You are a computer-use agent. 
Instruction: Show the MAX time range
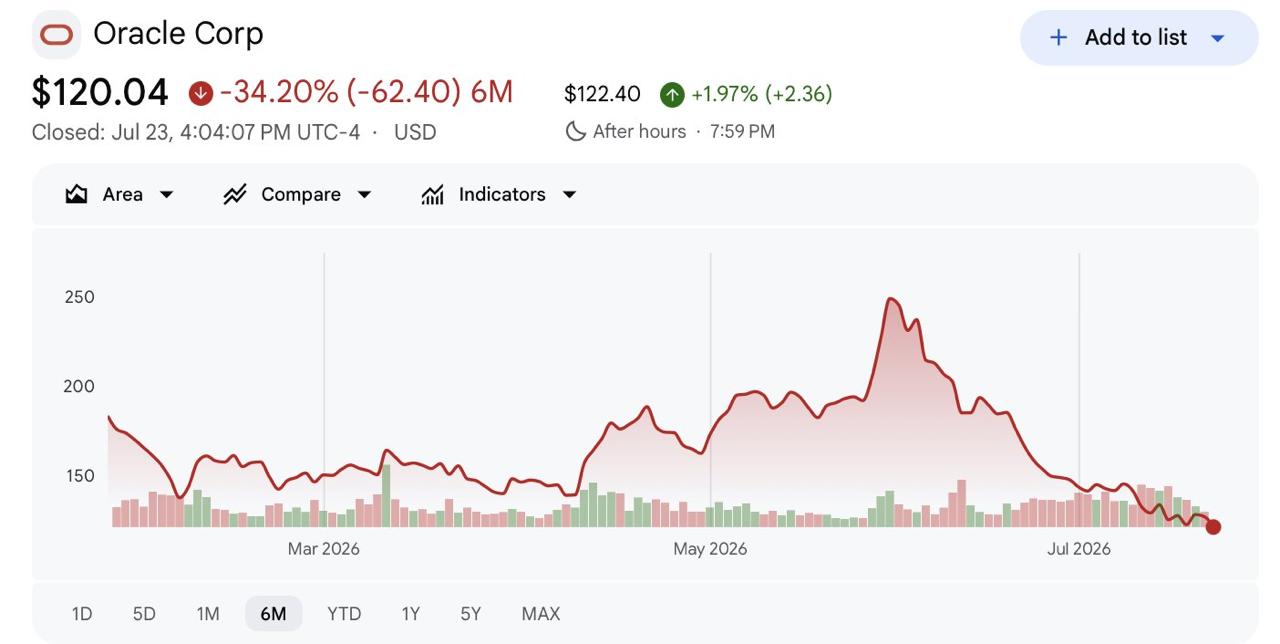point(541,613)
